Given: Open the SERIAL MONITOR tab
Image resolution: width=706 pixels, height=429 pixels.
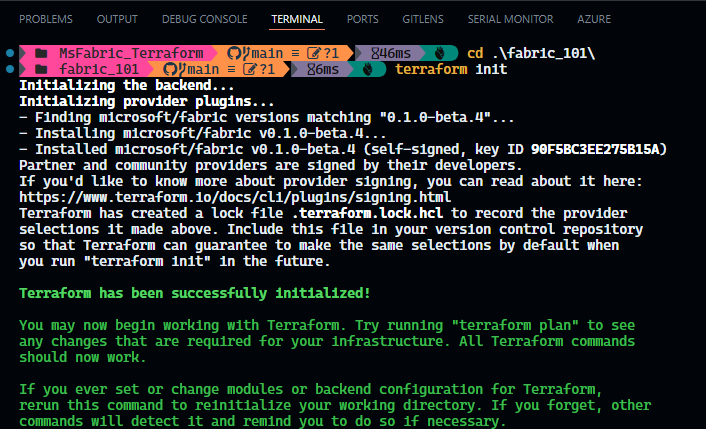Looking at the screenshot, I should tap(510, 19).
